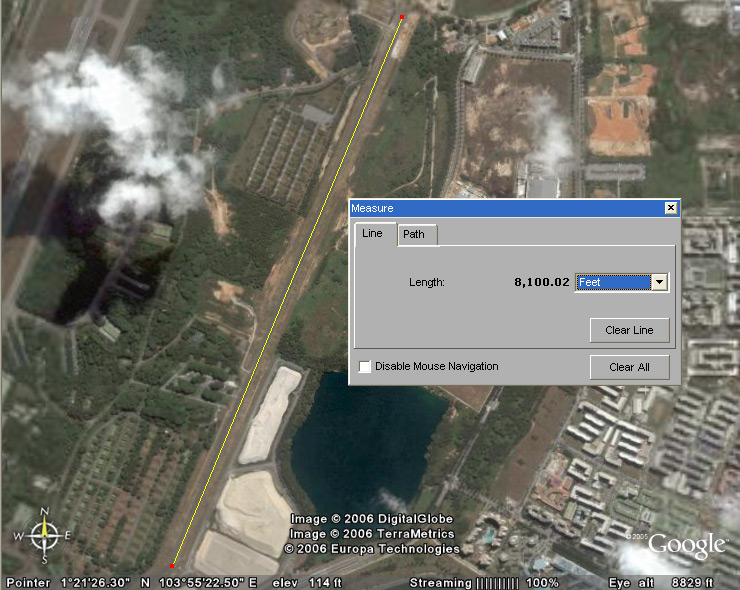Close the Measure dialog
Image resolution: width=740 pixels, height=590 pixels.
(671, 208)
